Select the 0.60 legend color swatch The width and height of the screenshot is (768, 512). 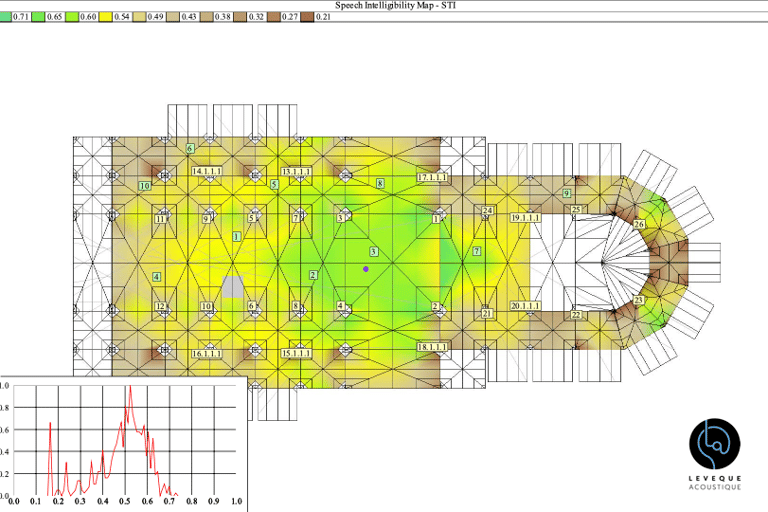(72, 17)
